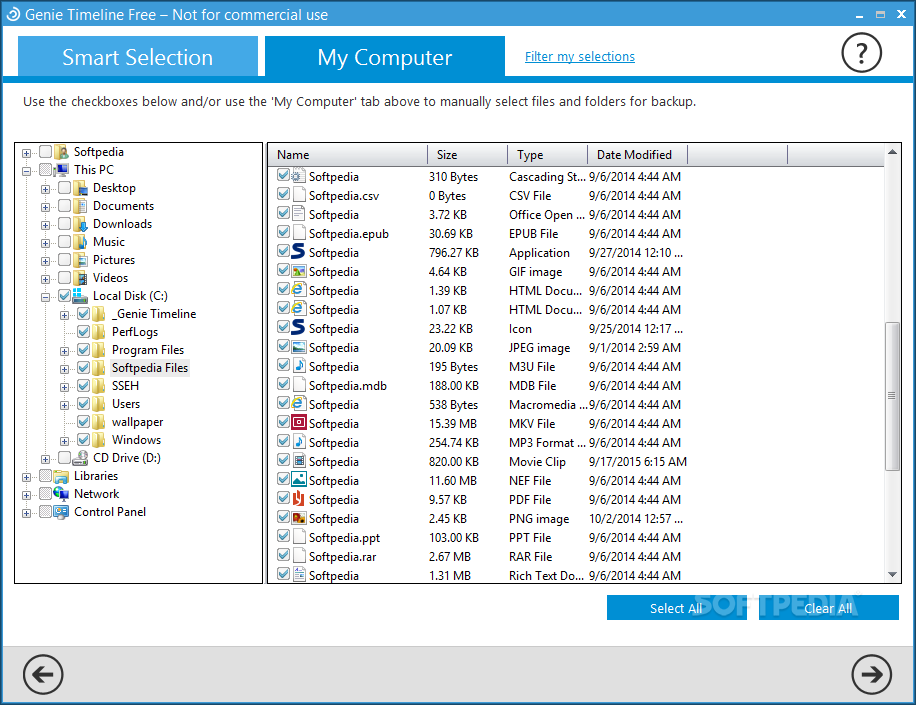Switch to the My Computer tab
This screenshot has height=705, width=916.
385,57
